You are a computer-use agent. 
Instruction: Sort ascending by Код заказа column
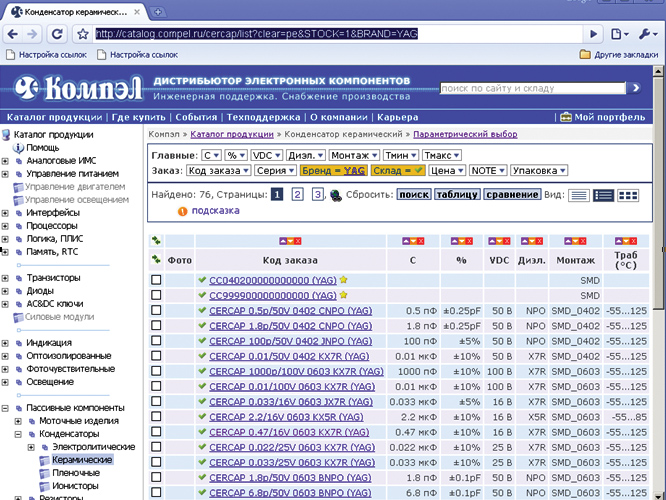coord(283,241)
